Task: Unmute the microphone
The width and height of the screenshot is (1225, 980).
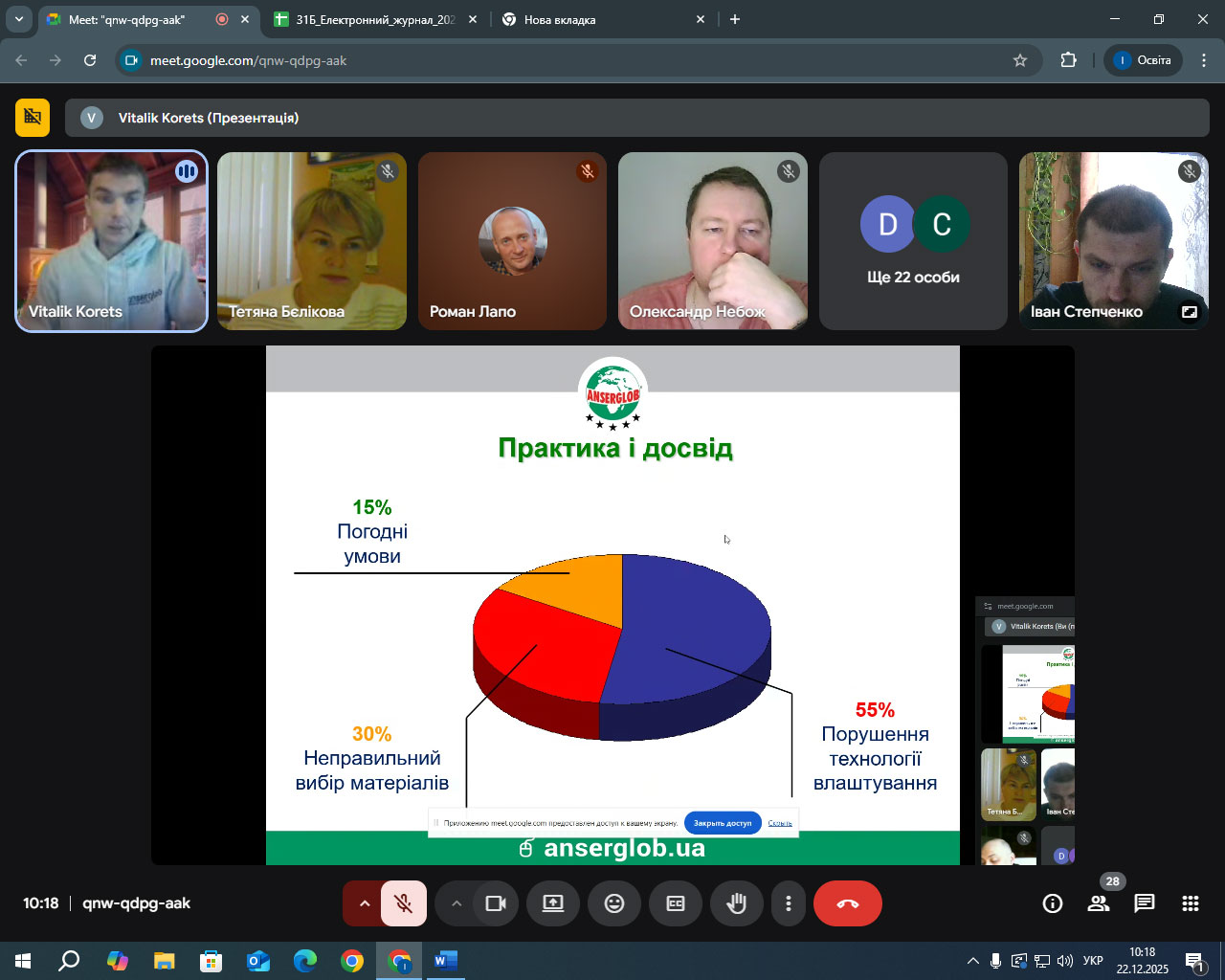Action: tap(404, 903)
